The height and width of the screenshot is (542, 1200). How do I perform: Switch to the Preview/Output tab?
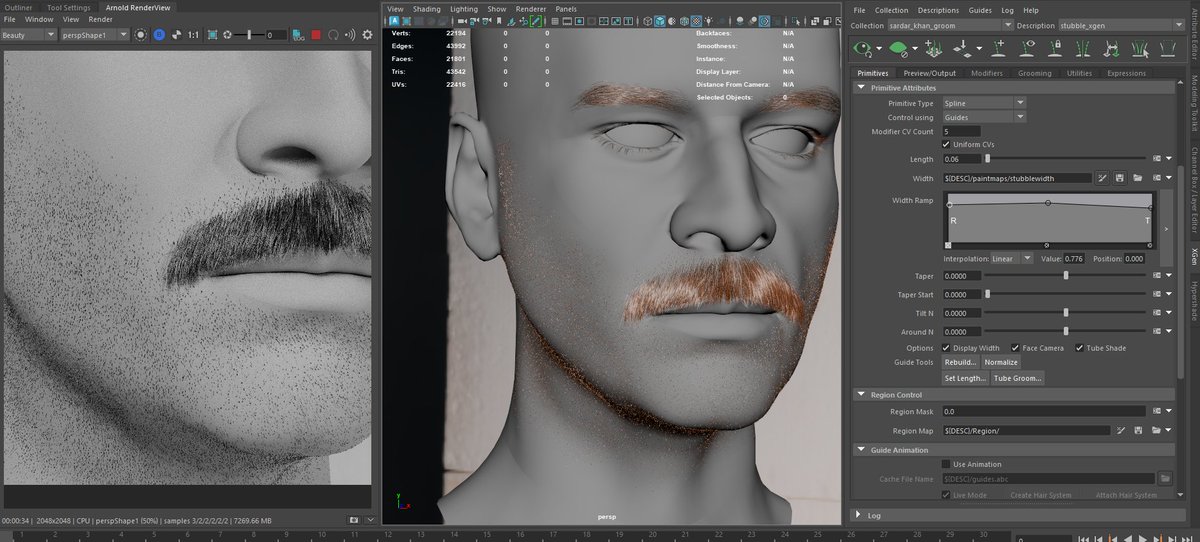[929, 73]
